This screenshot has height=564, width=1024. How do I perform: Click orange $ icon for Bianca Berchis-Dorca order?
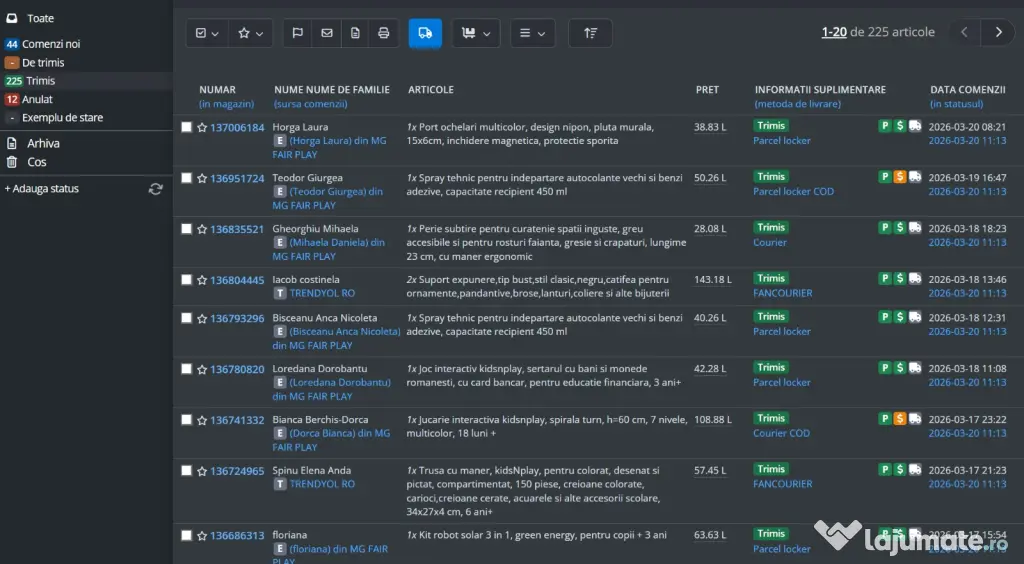900,418
